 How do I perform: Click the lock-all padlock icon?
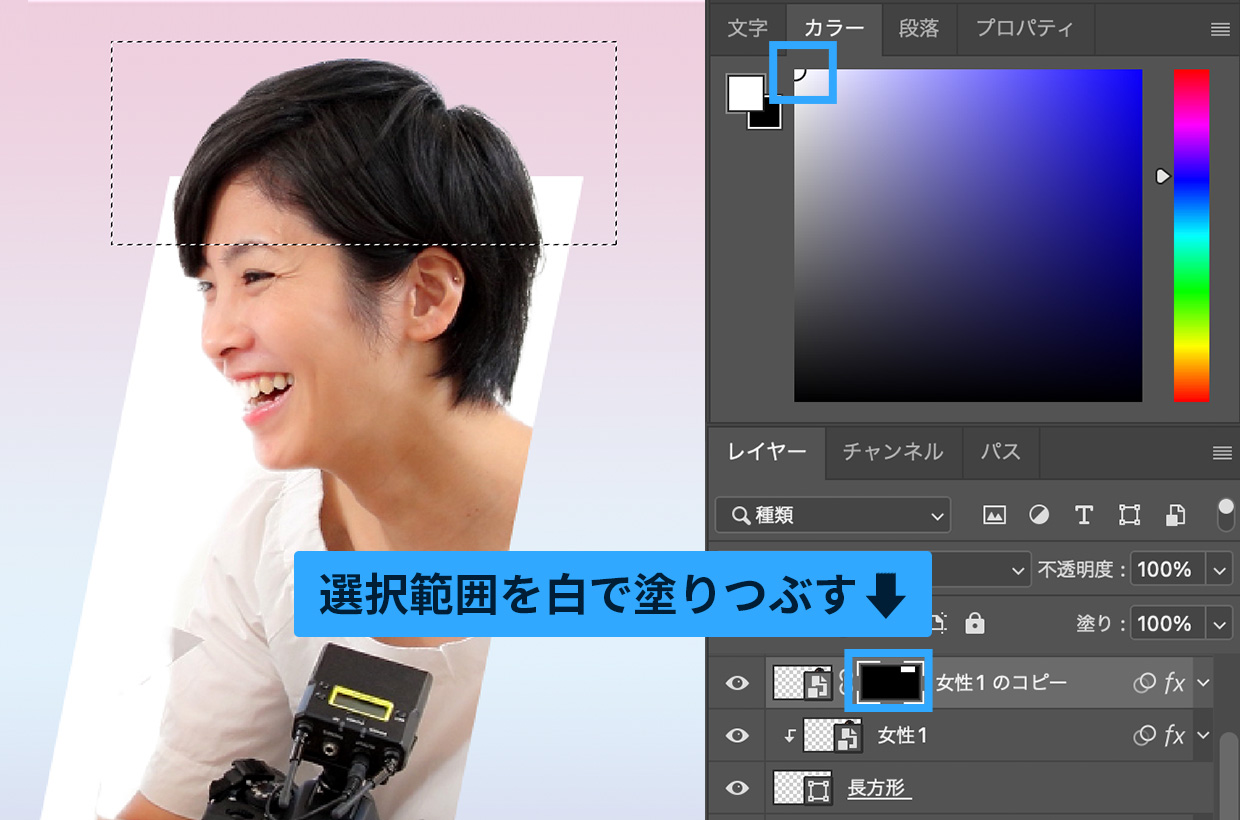(974, 623)
